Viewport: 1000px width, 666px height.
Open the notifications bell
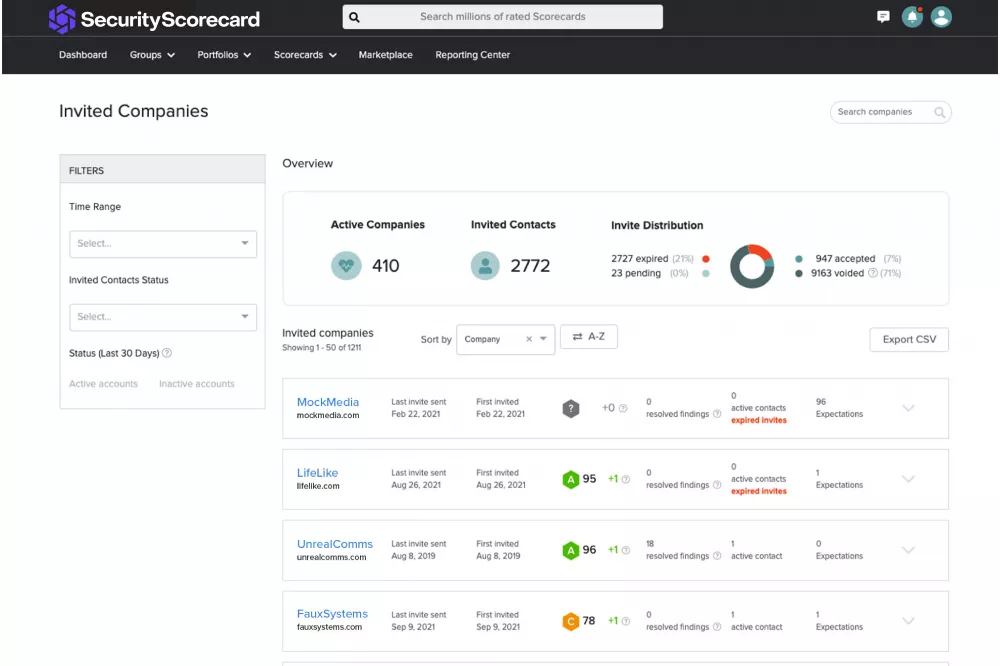[x=912, y=17]
